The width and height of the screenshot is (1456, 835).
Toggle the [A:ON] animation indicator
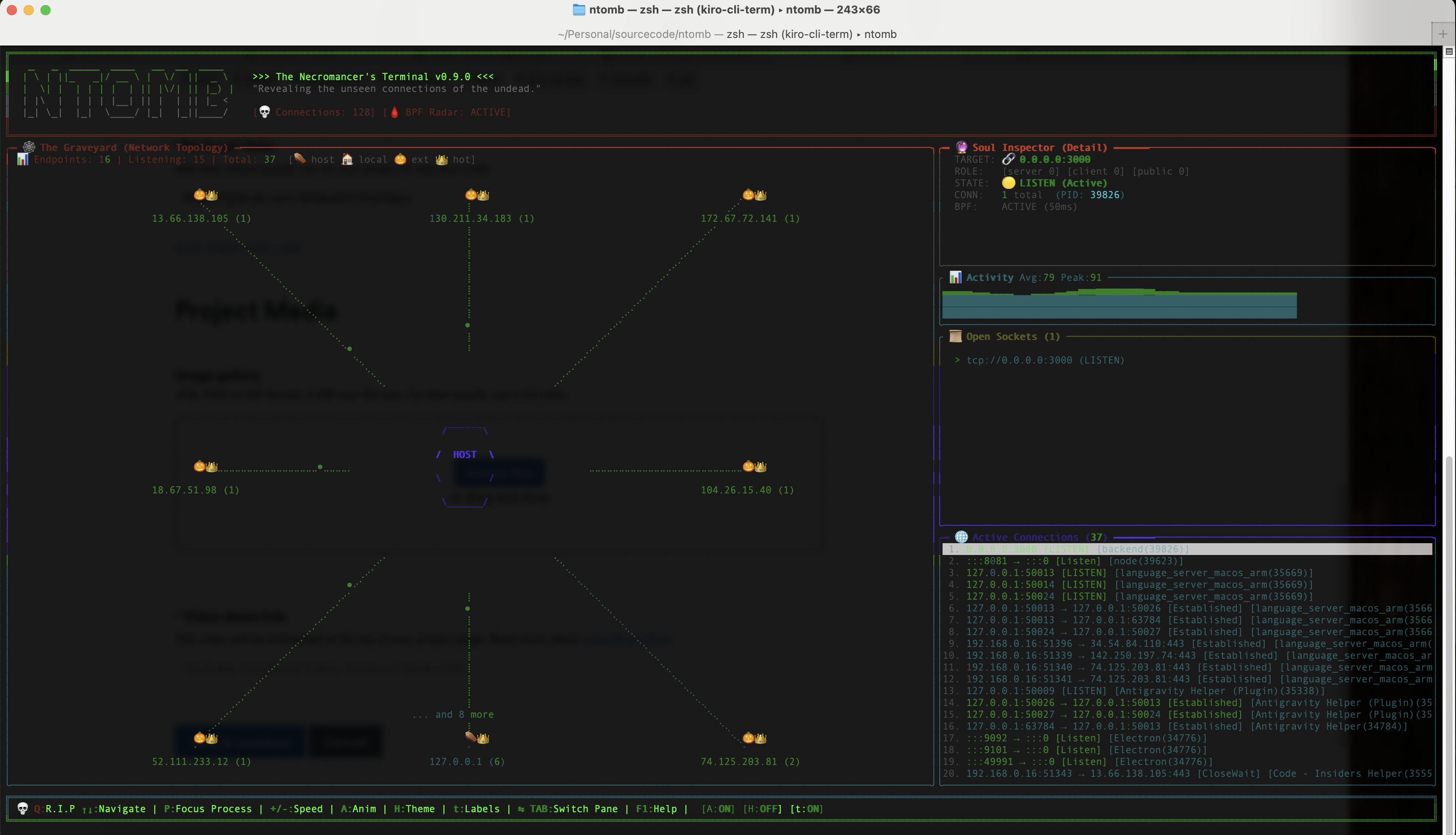pos(718,808)
